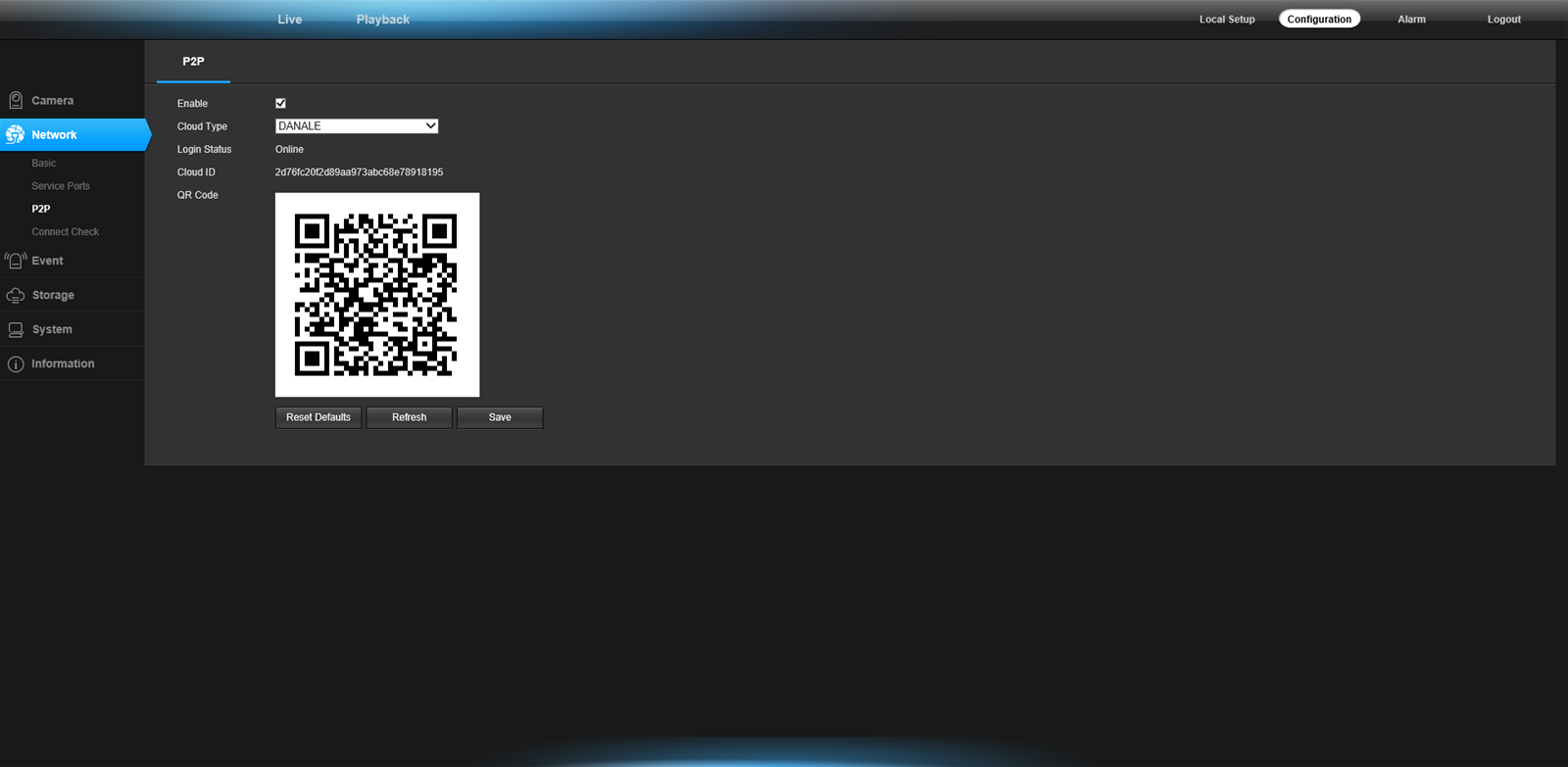Open Connect Check settings
Image resolution: width=1568 pixels, height=767 pixels.
point(65,232)
